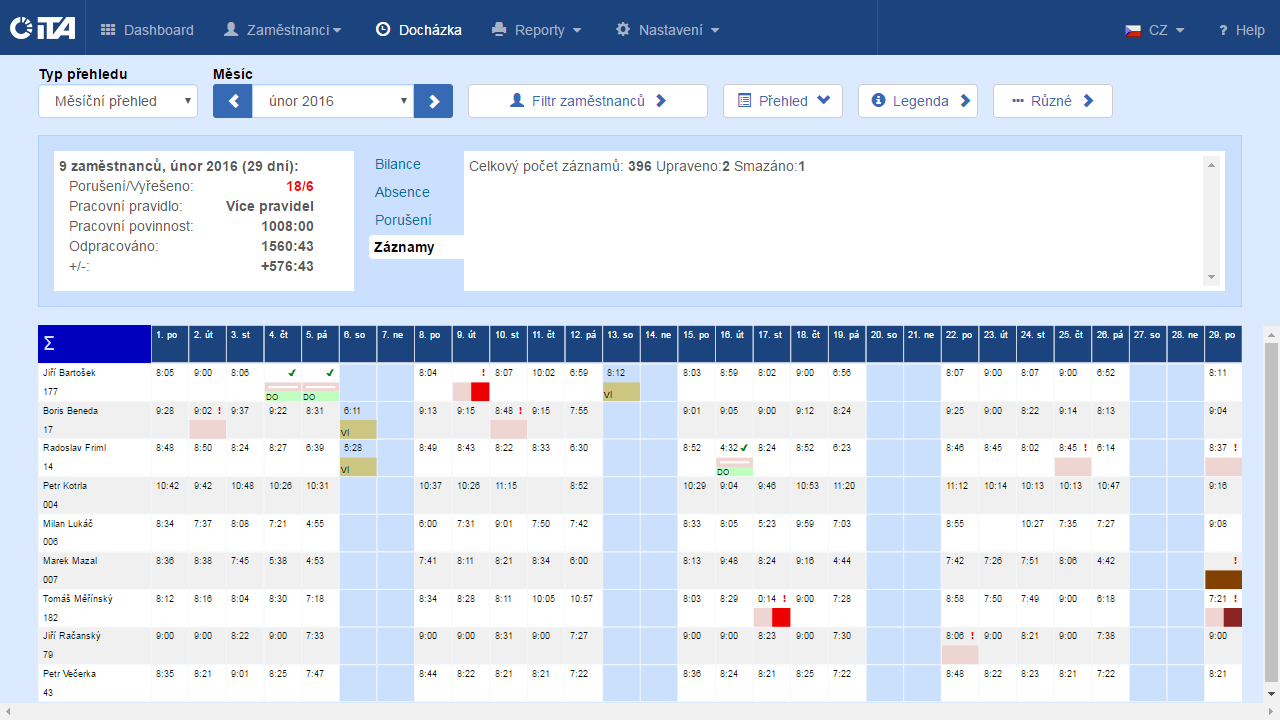
Task: Advance to next month with right arrow
Action: (433, 101)
